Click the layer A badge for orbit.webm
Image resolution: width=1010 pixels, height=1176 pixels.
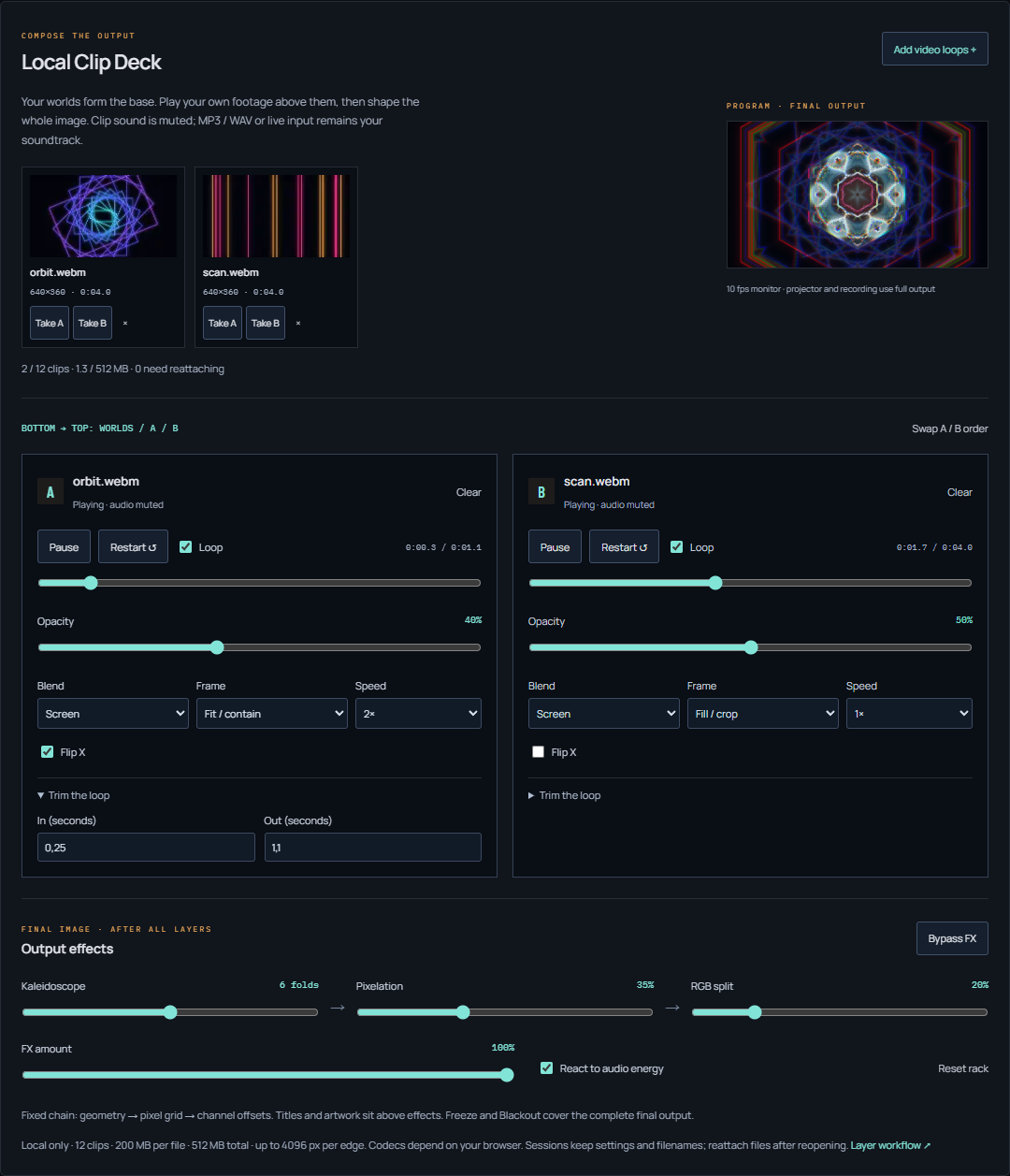point(50,492)
